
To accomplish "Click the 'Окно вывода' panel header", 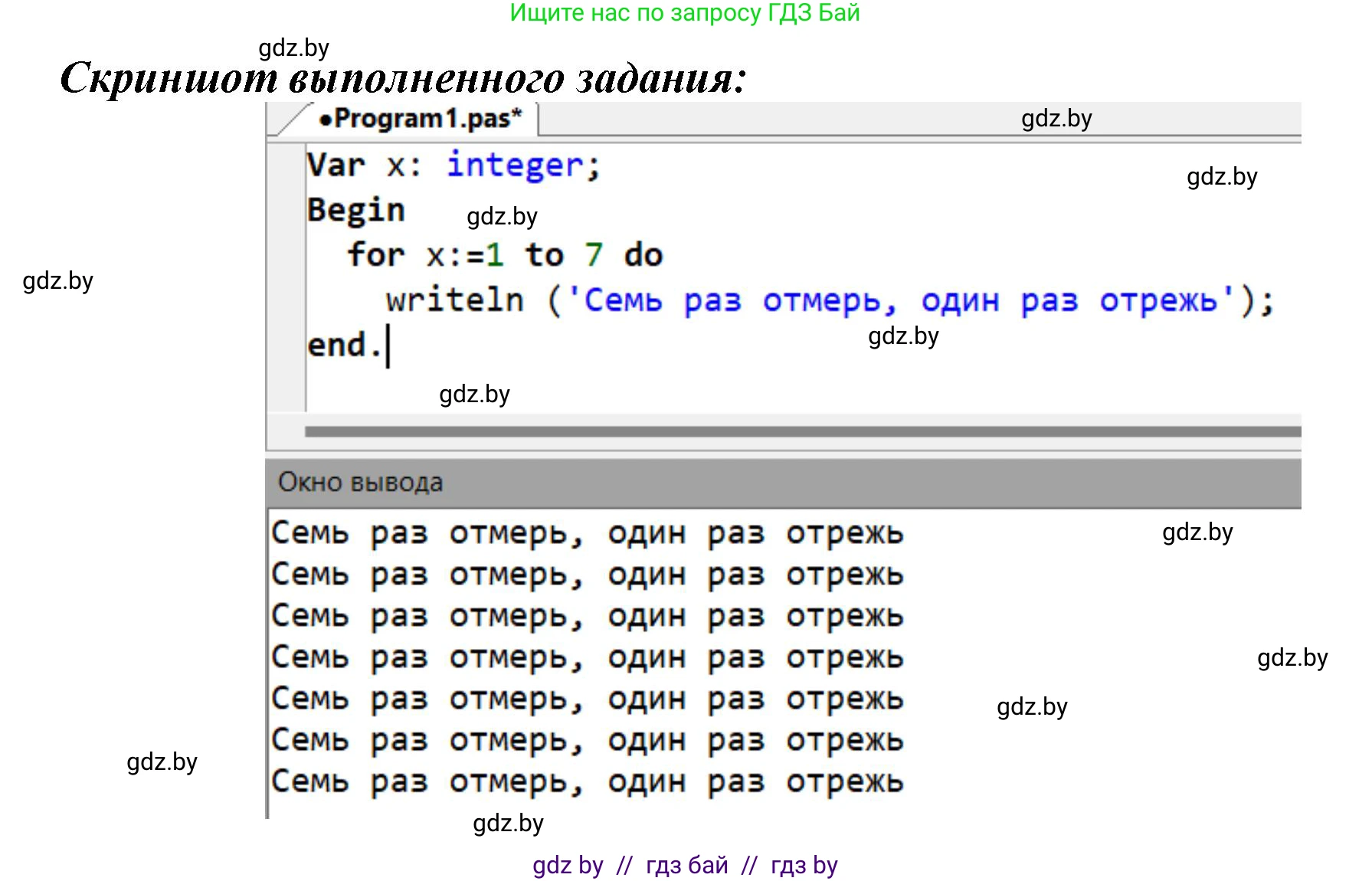I will coord(361,483).
